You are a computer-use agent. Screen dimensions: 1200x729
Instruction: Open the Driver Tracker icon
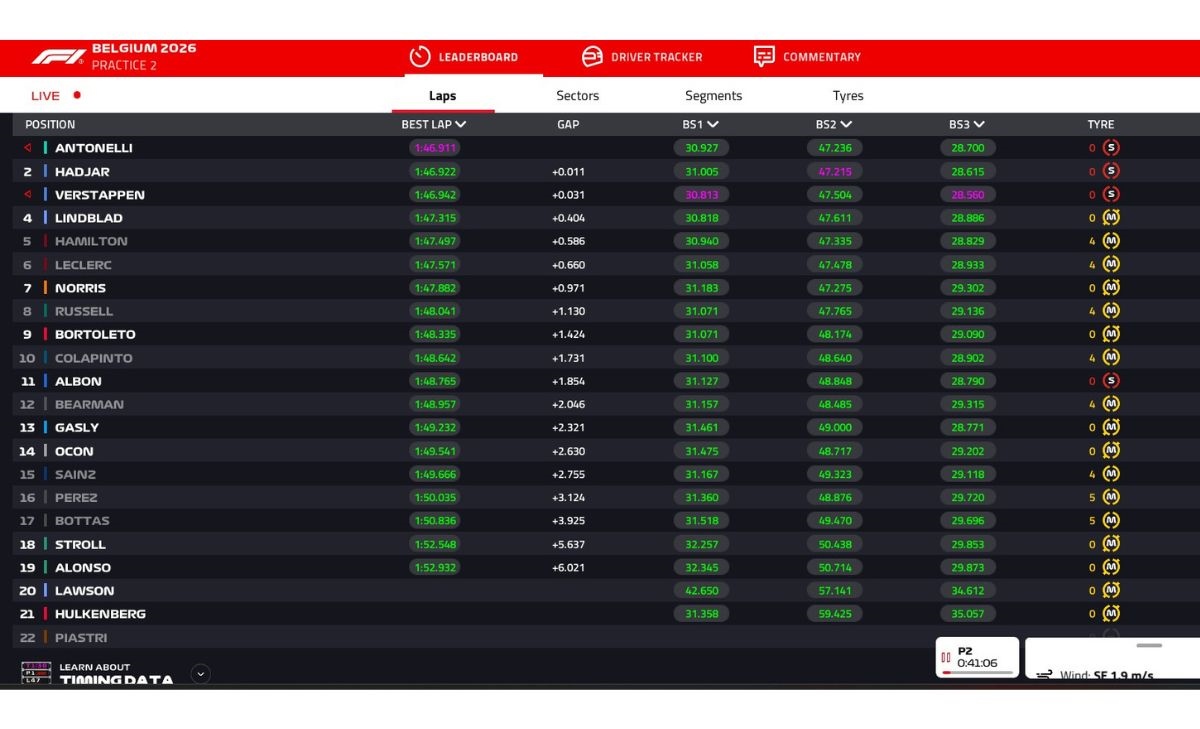coord(592,57)
